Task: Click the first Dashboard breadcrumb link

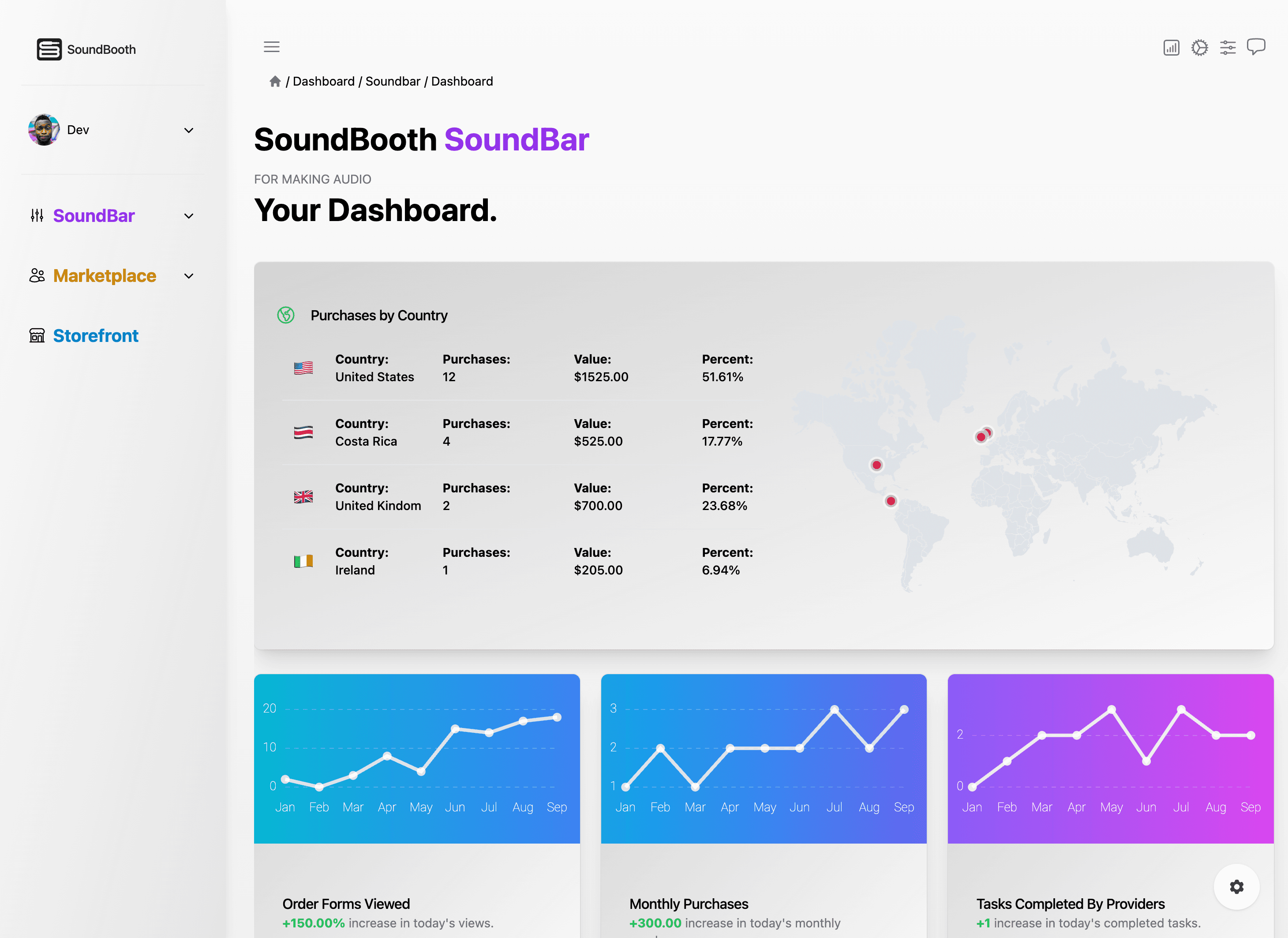Action: [324, 81]
